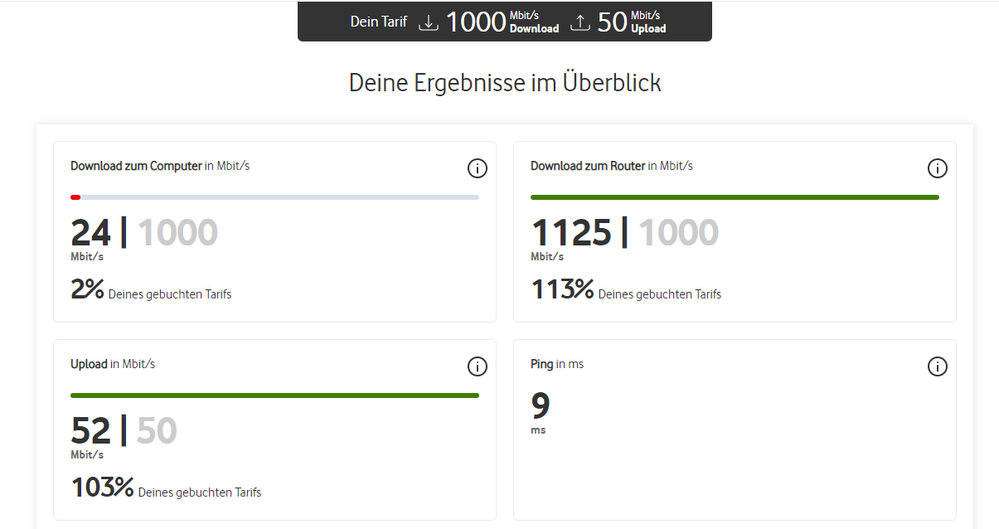Screen dimensions: 999x529
Task: Click the "Dein Tarif" label
Action: point(379,21)
